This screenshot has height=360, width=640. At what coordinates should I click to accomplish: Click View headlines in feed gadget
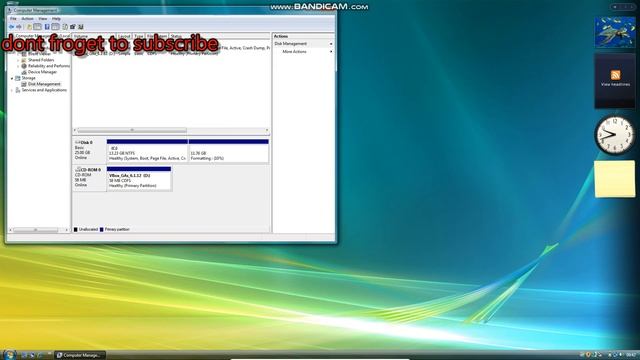point(615,84)
